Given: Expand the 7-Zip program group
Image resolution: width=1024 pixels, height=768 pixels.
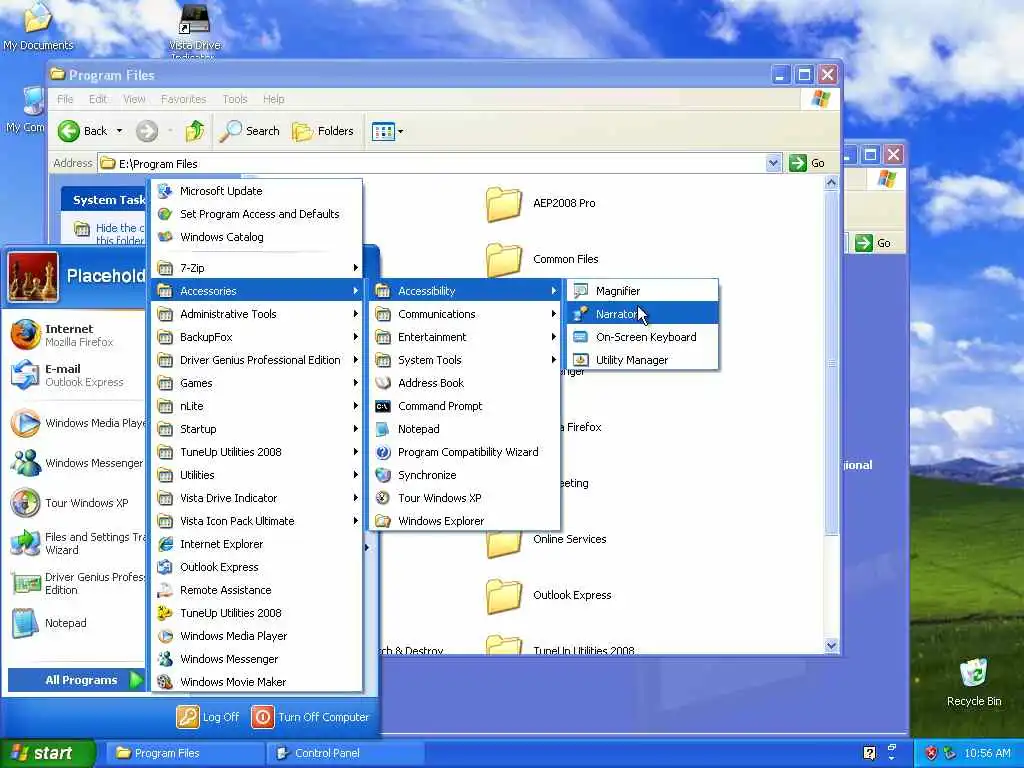Looking at the screenshot, I should (x=257, y=268).
